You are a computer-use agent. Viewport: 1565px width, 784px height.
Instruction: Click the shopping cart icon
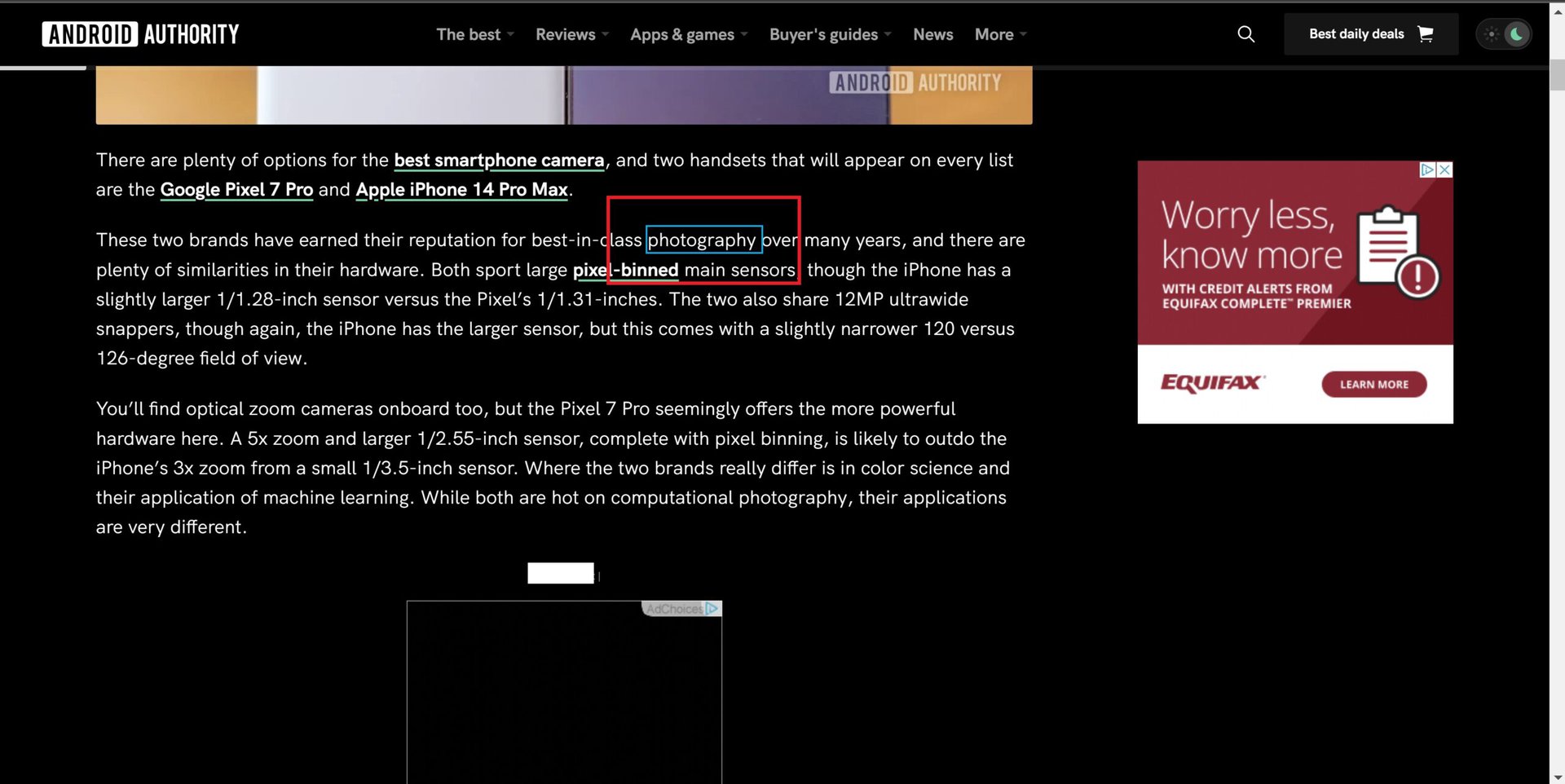1426,34
